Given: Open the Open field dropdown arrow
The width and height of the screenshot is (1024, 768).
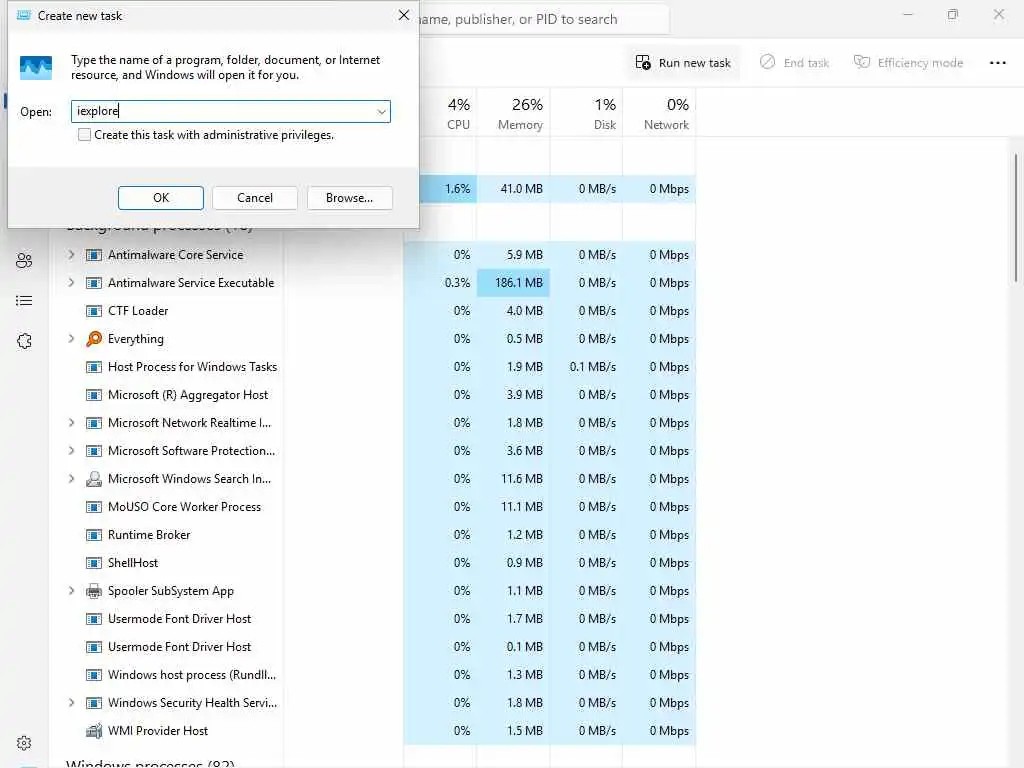Looking at the screenshot, I should [x=381, y=112].
